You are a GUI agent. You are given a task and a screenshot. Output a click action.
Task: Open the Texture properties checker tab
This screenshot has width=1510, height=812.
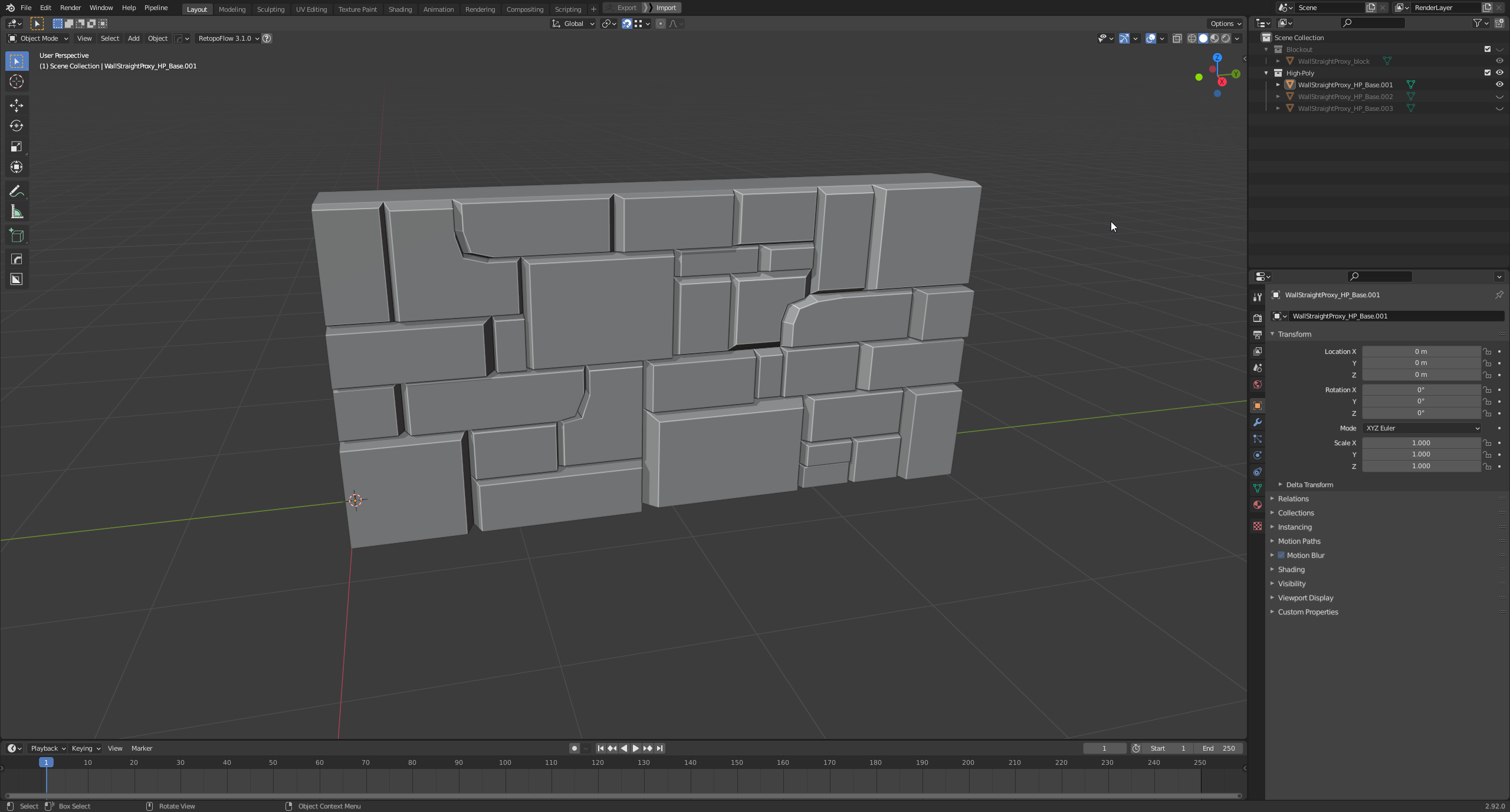(x=1258, y=526)
